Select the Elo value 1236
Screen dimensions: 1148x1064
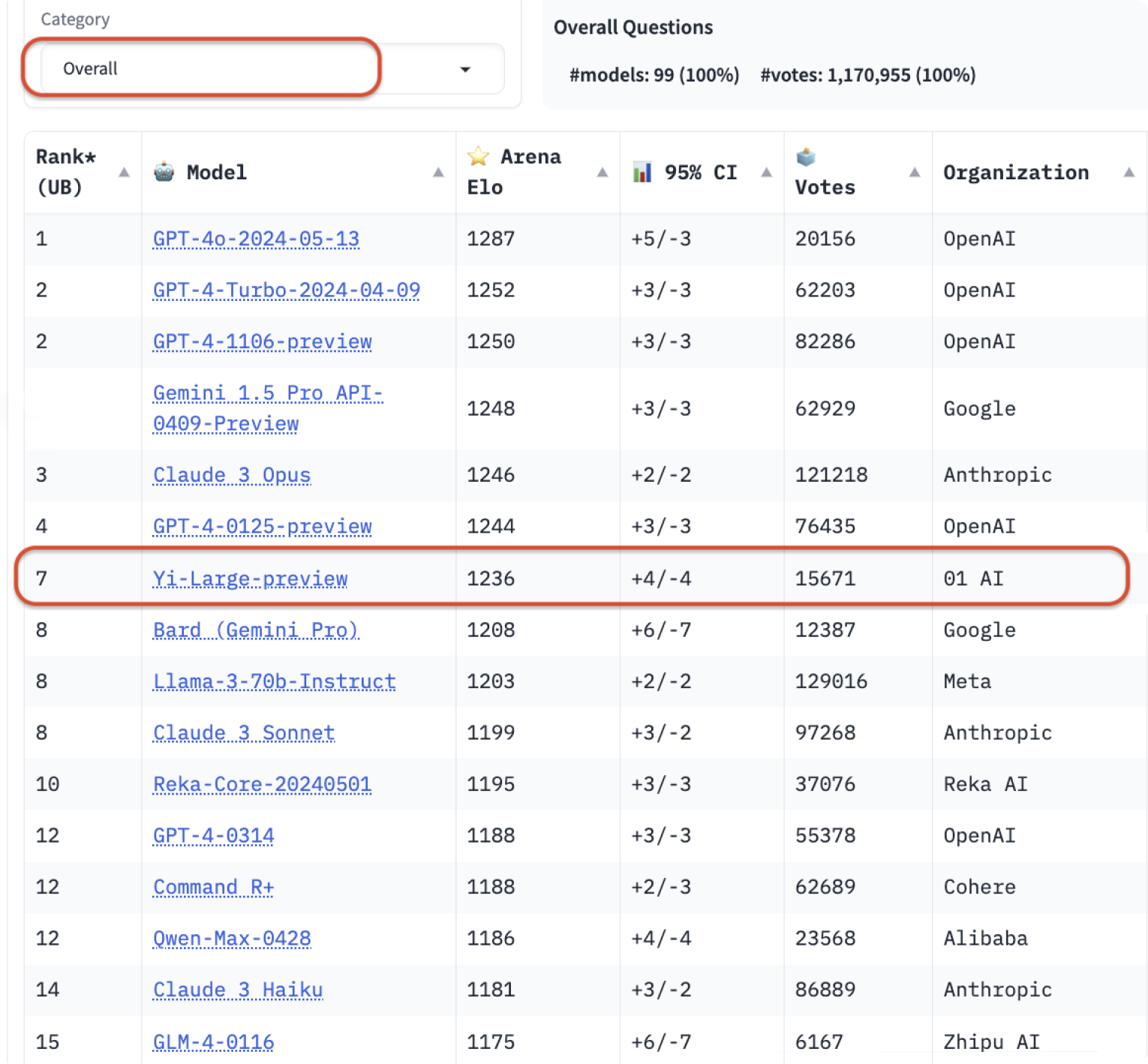491,579
